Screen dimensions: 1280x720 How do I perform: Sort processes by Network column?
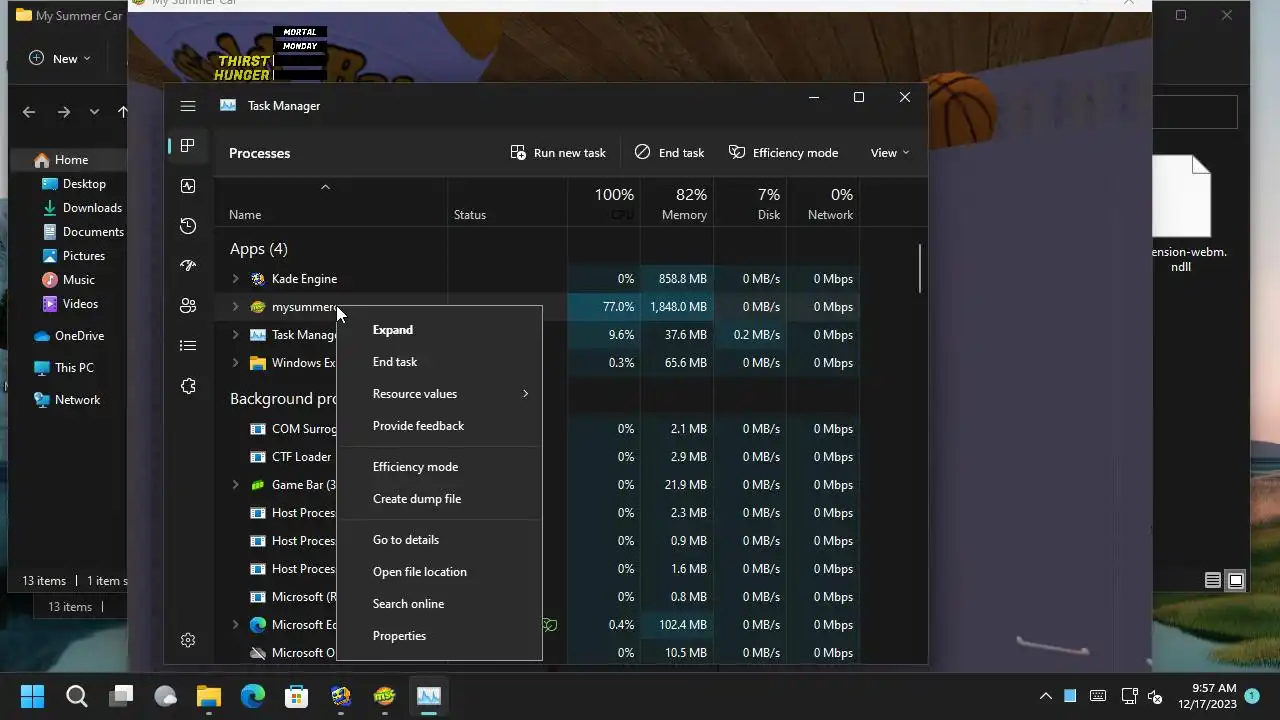click(823, 203)
